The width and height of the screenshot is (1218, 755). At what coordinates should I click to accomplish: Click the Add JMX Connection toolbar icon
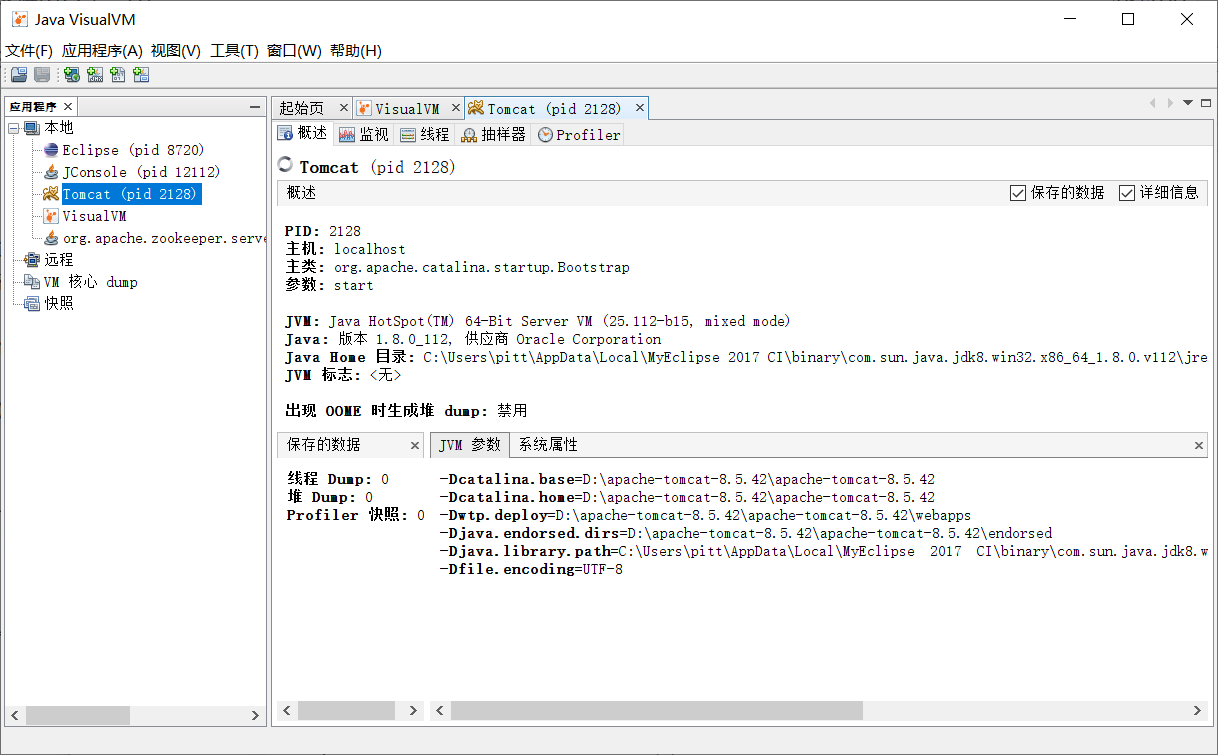pyautogui.click(x=94, y=74)
